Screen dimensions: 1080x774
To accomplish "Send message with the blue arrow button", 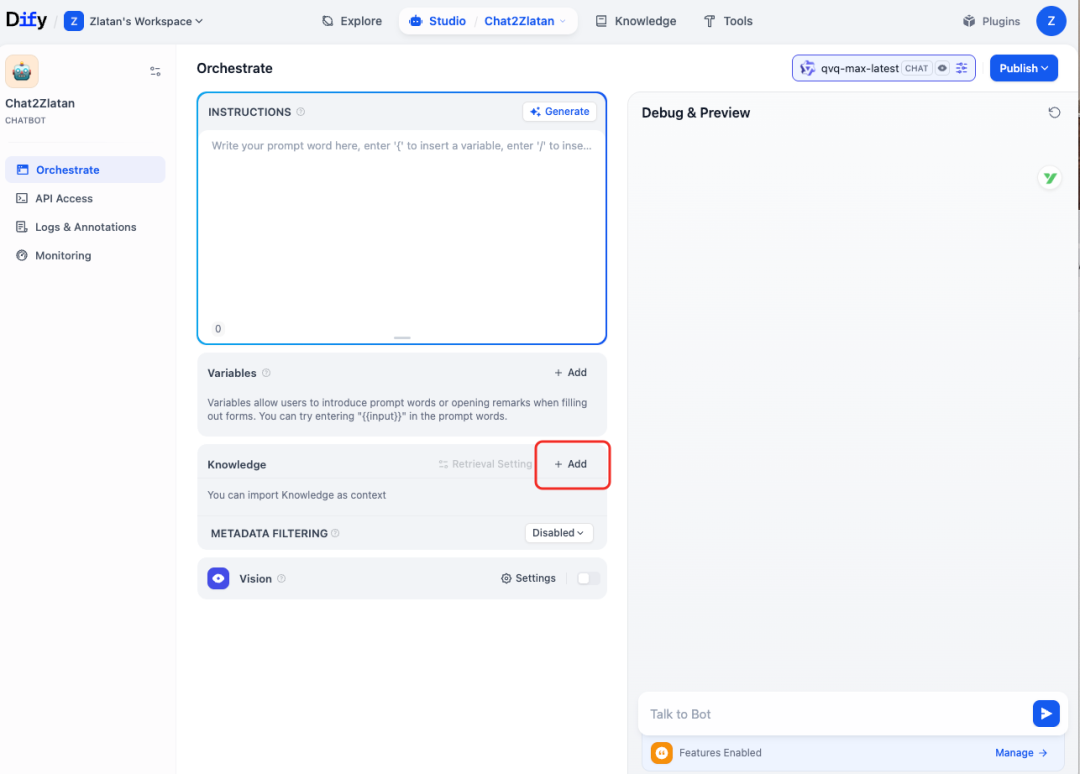I will [x=1045, y=713].
